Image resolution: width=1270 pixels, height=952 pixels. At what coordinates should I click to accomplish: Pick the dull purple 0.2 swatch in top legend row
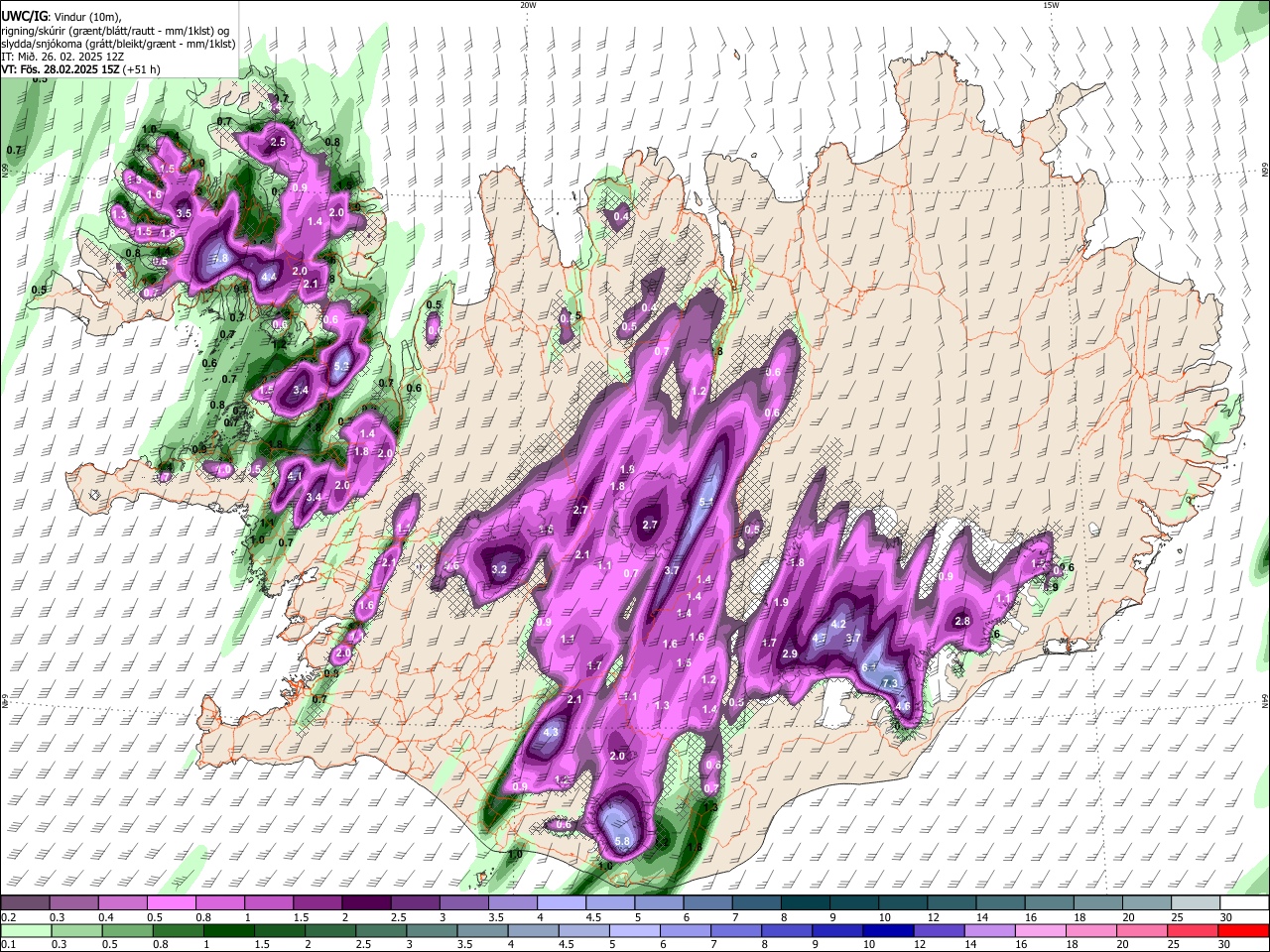(x=25, y=902)
